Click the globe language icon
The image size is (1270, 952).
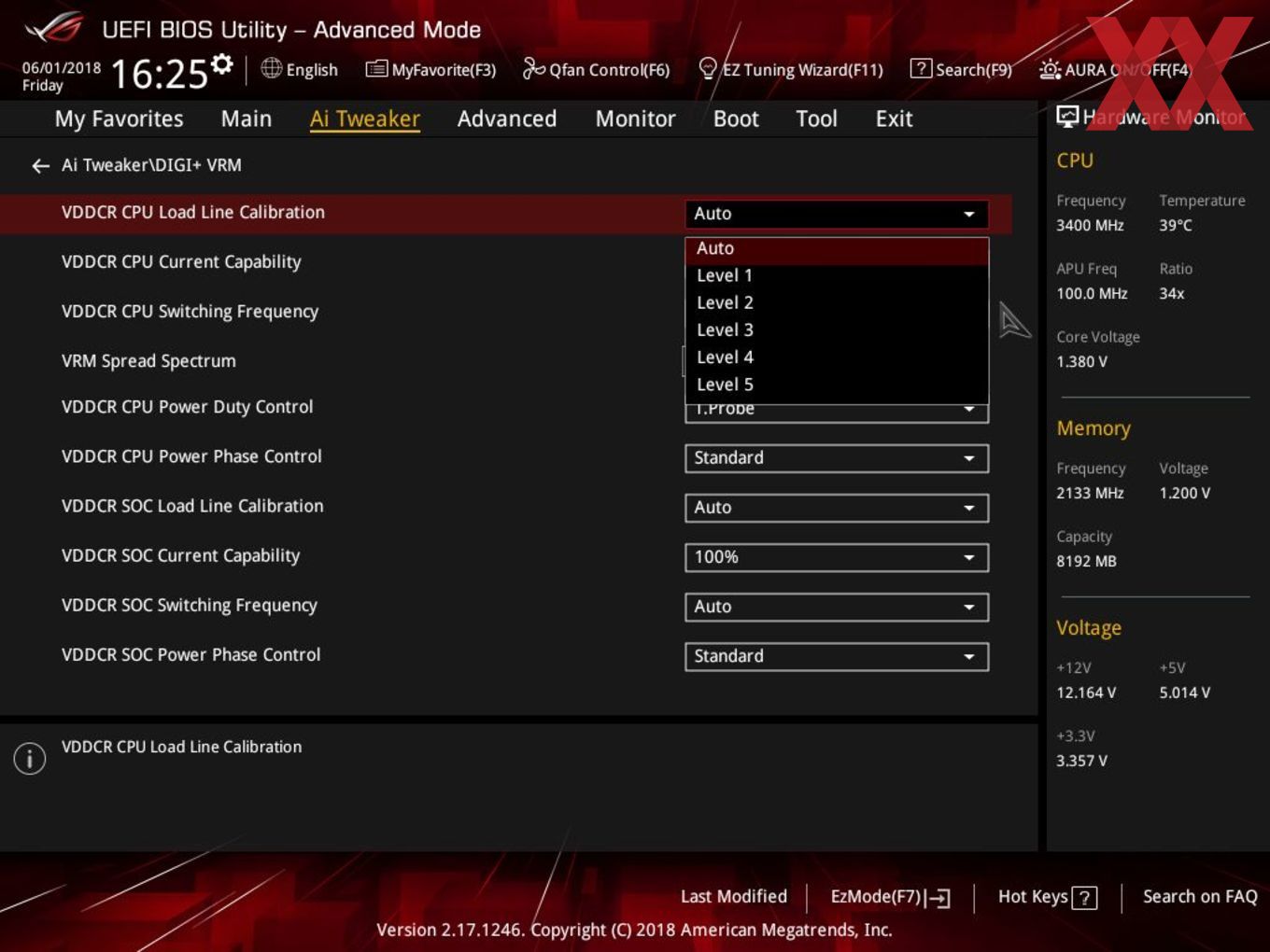(x=271, y=68)
